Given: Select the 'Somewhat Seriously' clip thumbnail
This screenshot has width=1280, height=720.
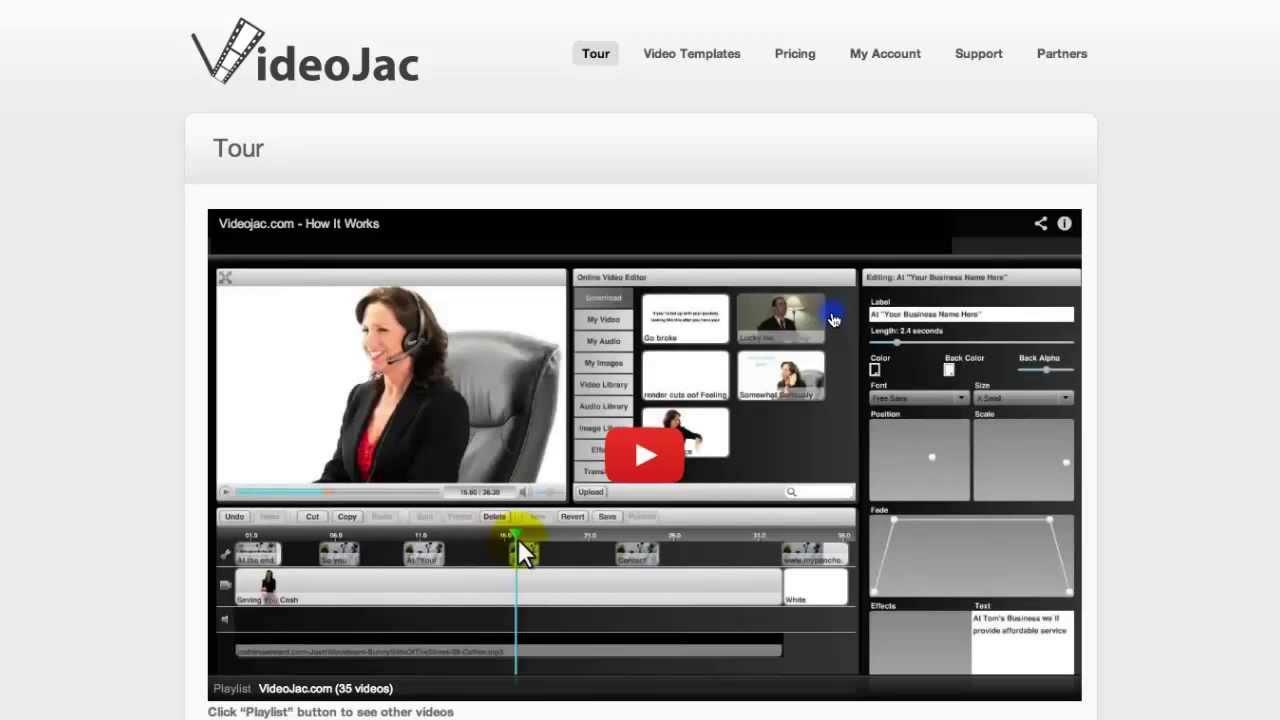Looking at the screenshot, I should click(781, 375).
